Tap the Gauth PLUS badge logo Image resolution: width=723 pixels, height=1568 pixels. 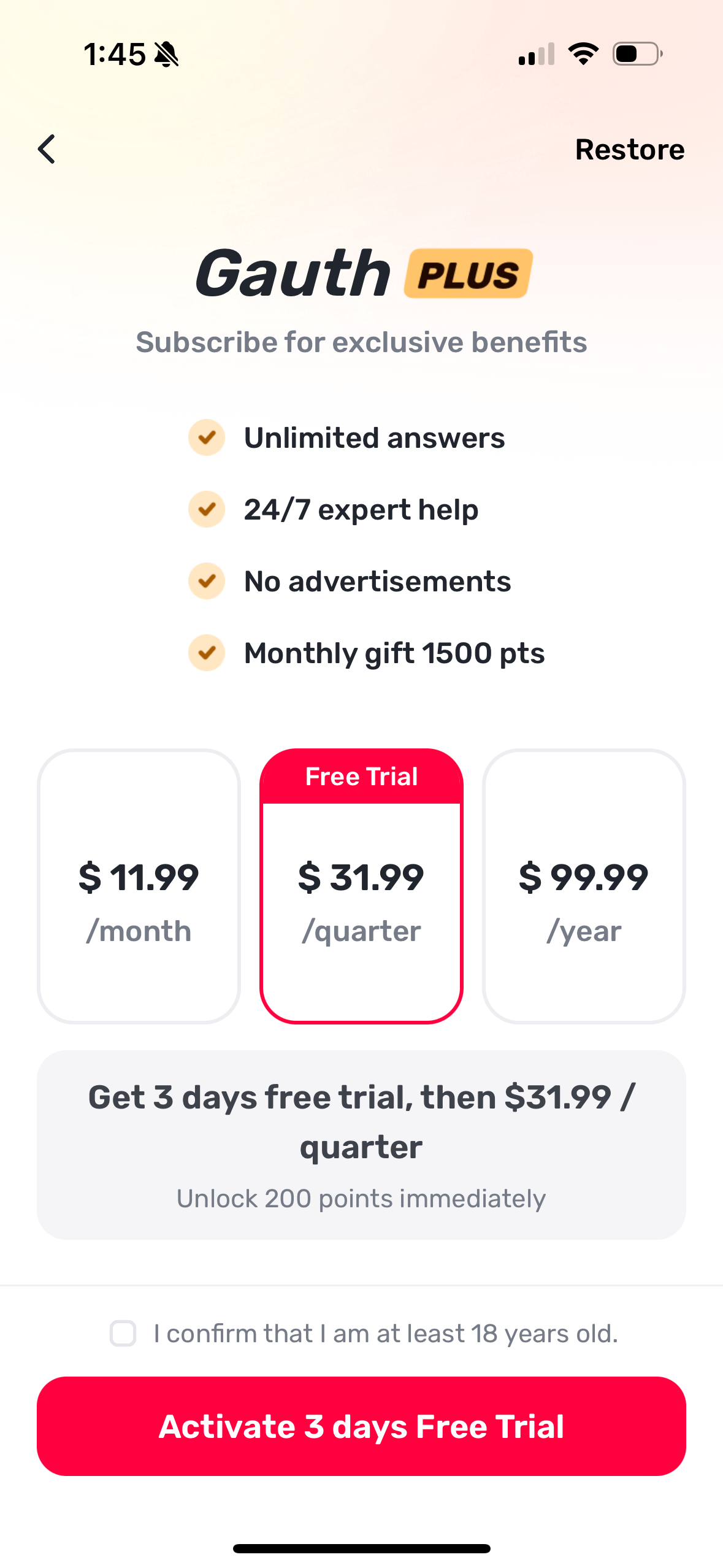[x=468, y=274]
